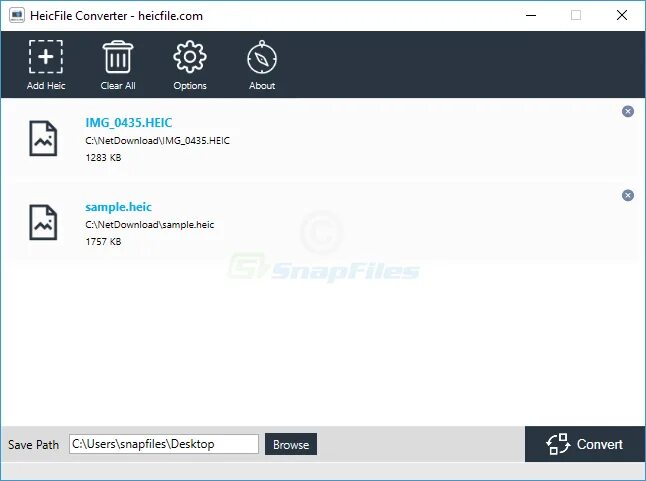646x481 pixels.
Task: Click the IMG_0435.HEIC file name
Action: [129, 123]
